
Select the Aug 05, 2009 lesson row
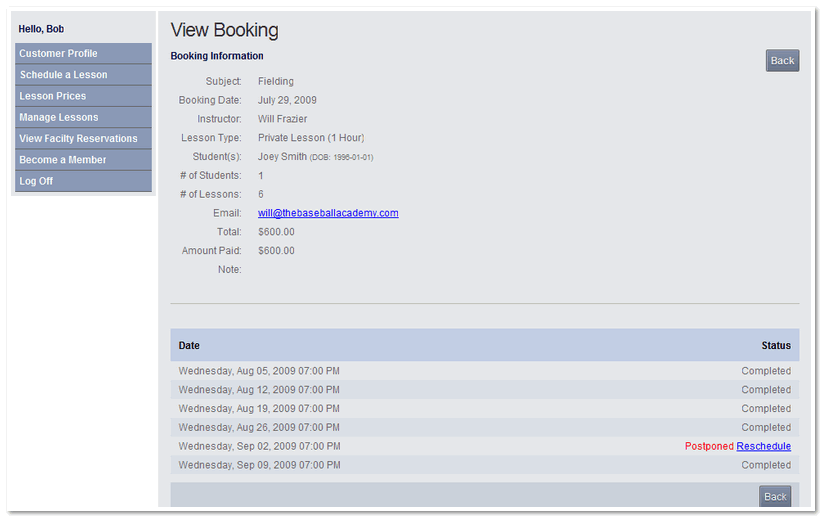[x=259, y=371]
